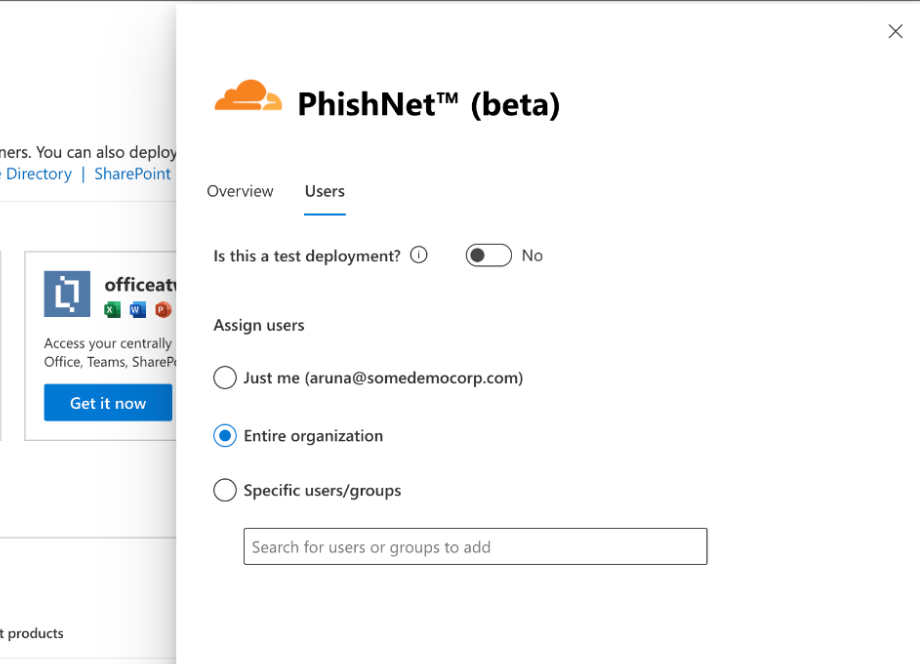Switch to the Users tab

tap(324, 191)
